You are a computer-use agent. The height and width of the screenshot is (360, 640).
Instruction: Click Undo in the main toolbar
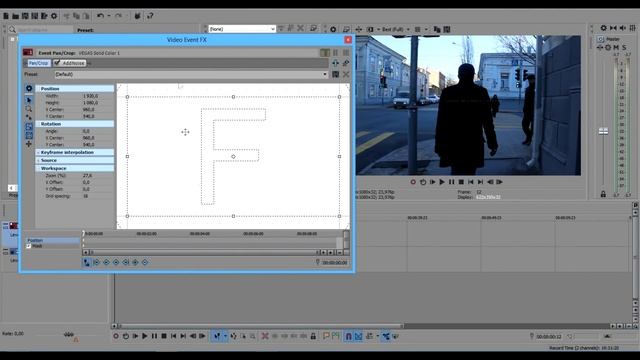(100, 16)
